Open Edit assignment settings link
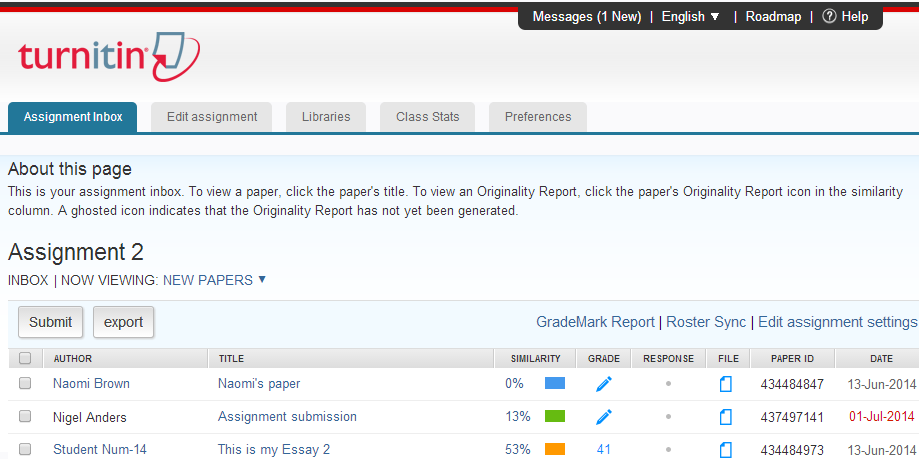The width and height of the screenshot is (919, 459). pos(838,322)
